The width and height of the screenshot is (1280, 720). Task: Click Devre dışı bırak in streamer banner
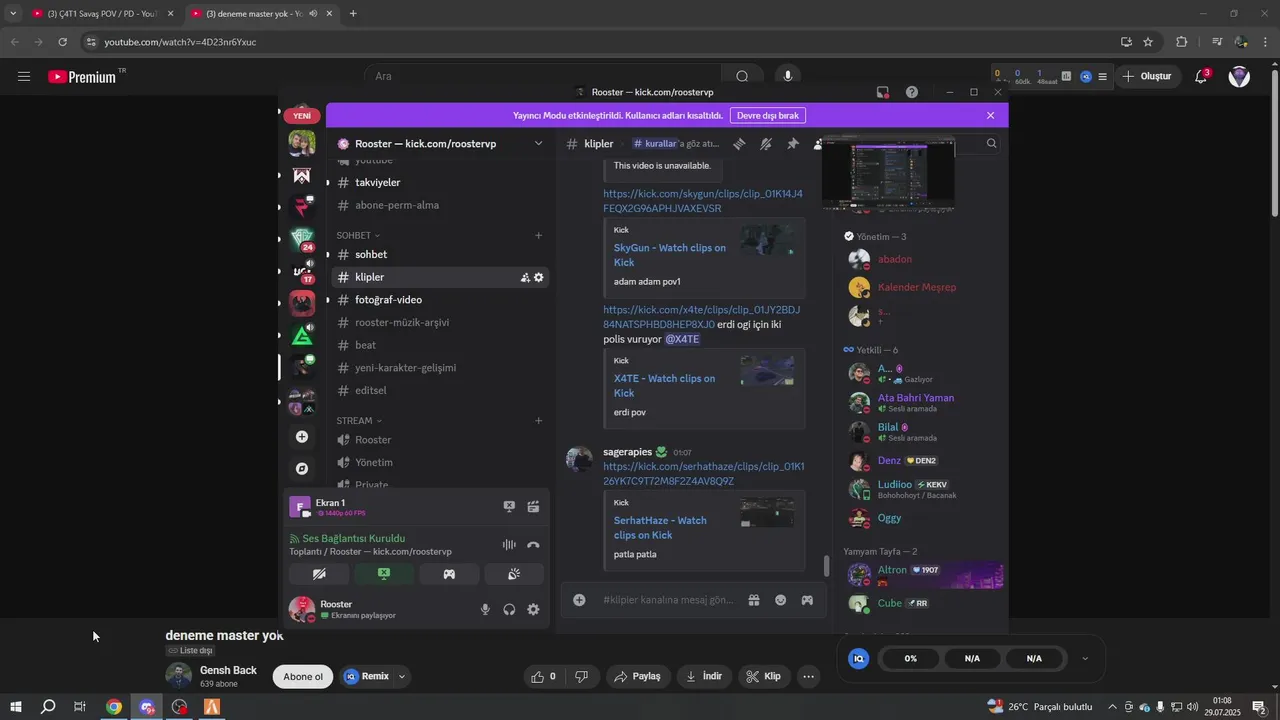click(768, 115)
